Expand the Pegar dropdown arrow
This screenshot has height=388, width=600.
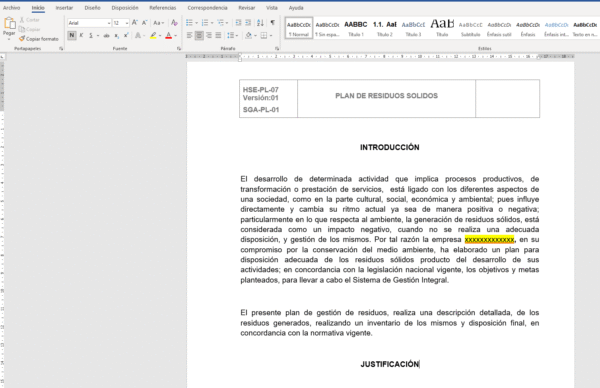(9, 39)
